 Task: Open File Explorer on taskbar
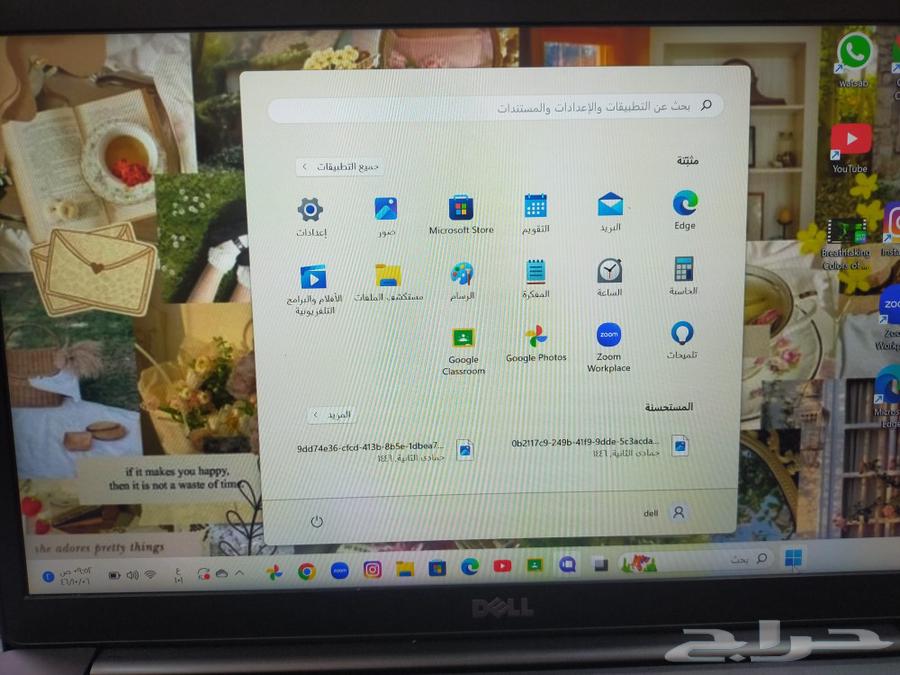pyautogui.click(x=405, y=569)
